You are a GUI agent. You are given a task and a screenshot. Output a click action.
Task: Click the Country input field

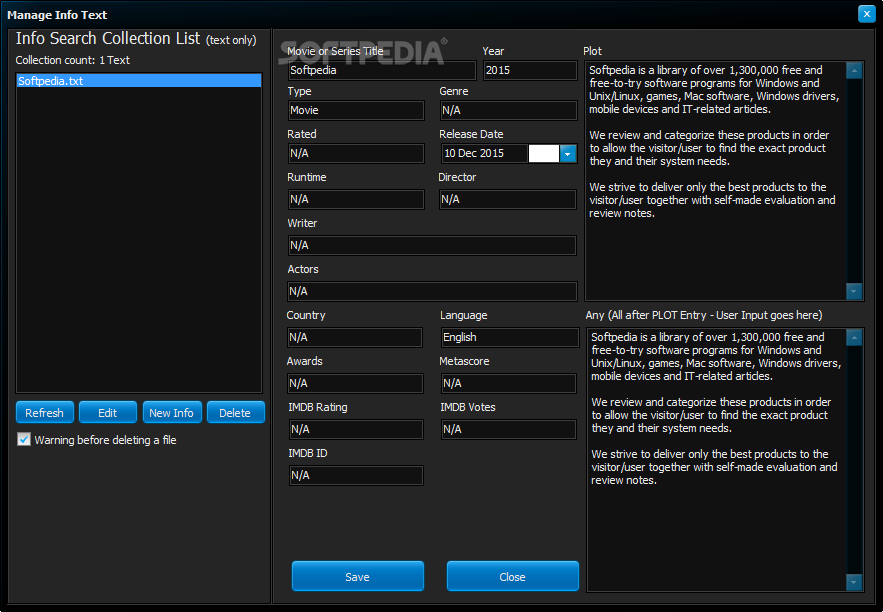[355, 337]
